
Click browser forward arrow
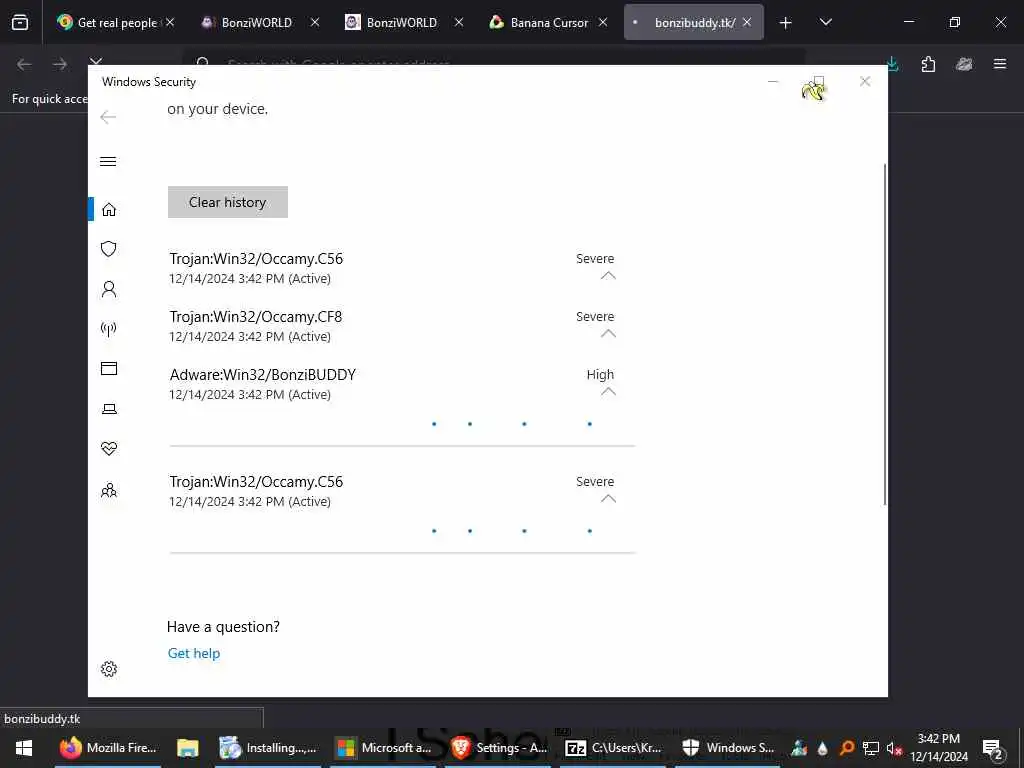pos(60,64)
